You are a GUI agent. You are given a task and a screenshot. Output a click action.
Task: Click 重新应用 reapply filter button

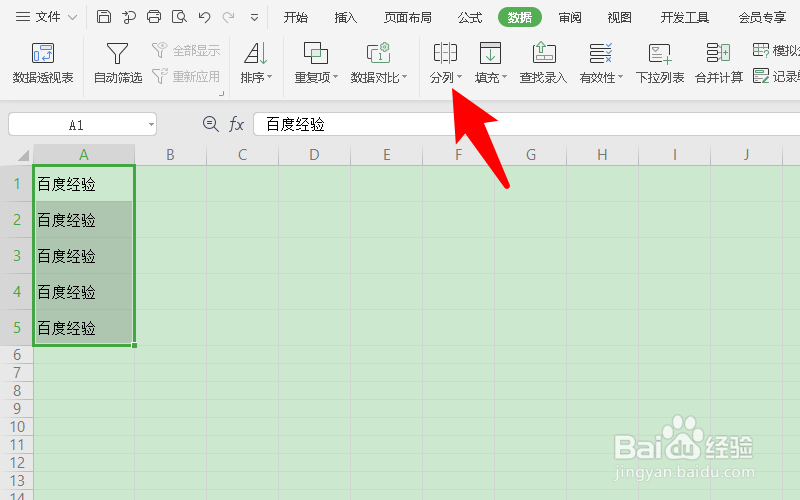pyautogui.click(x=187, y=77)
